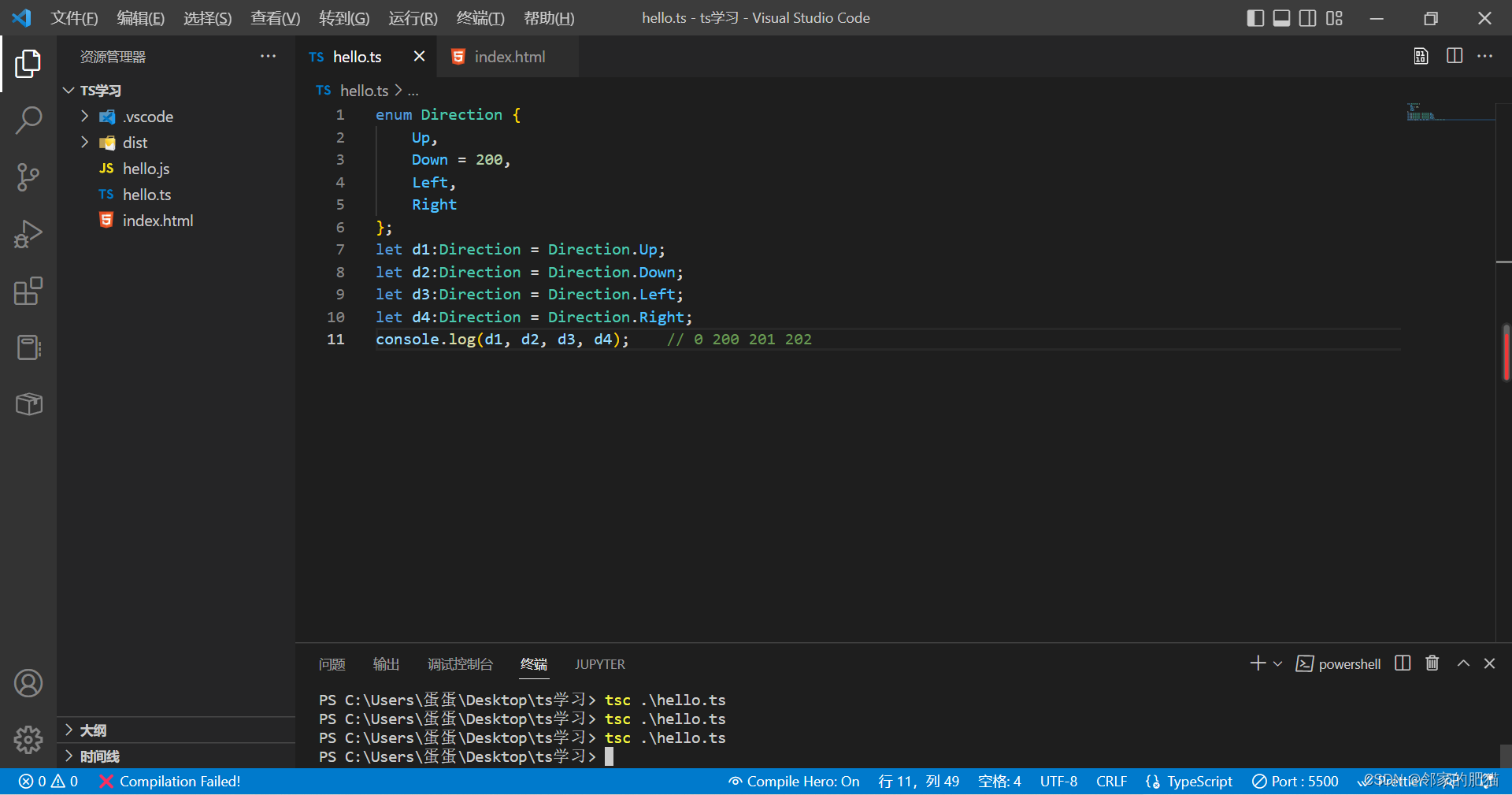Click the open preview icon in editor toolbar

click(1421, 57)
